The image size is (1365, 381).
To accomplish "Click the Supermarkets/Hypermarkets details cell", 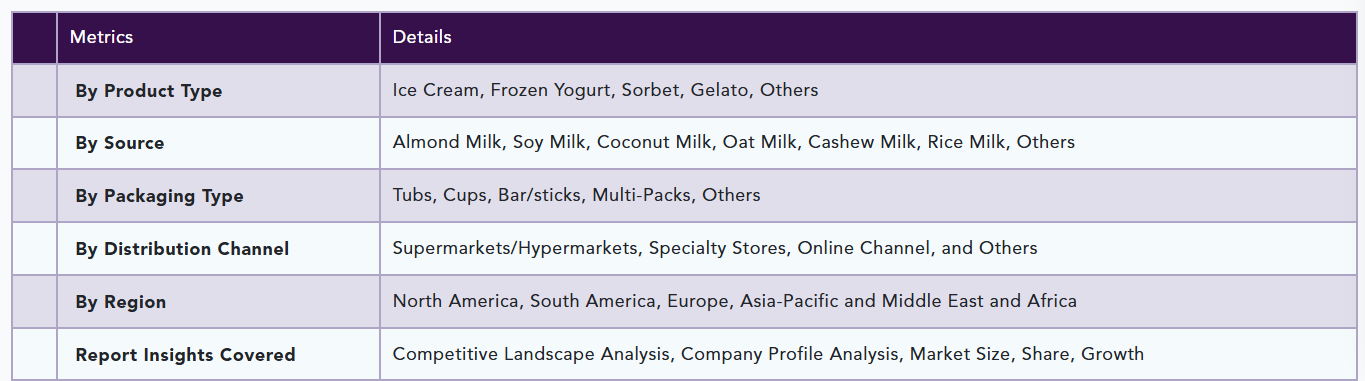I will click(867, 249).
